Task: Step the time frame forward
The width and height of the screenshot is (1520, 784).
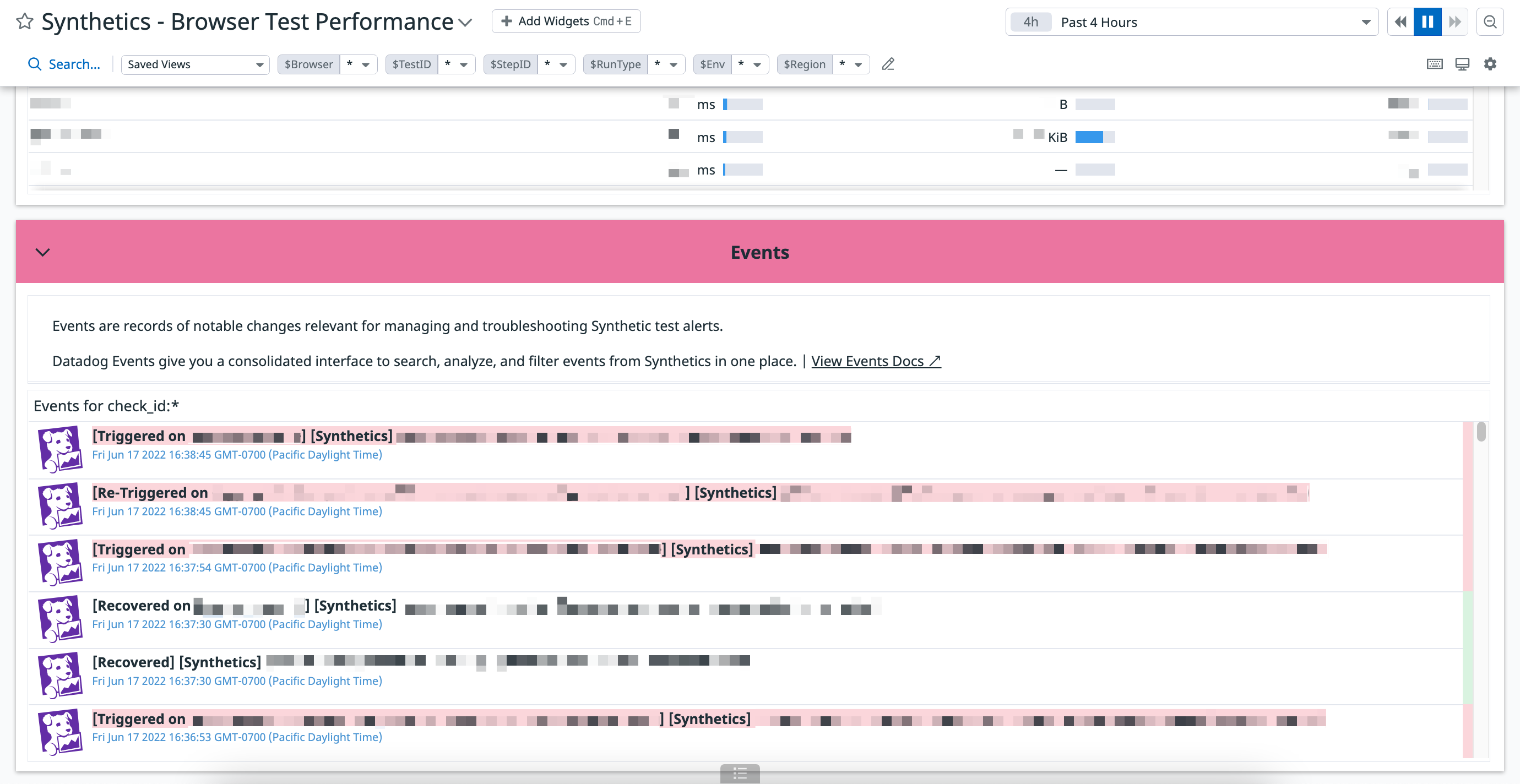Action: click(1454, 22)
